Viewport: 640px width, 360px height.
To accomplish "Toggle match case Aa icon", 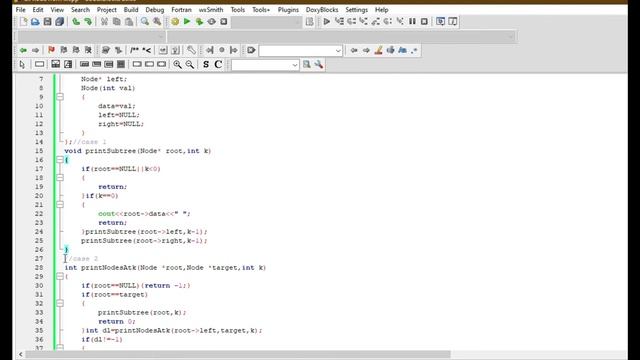I will tap(402, 50).
